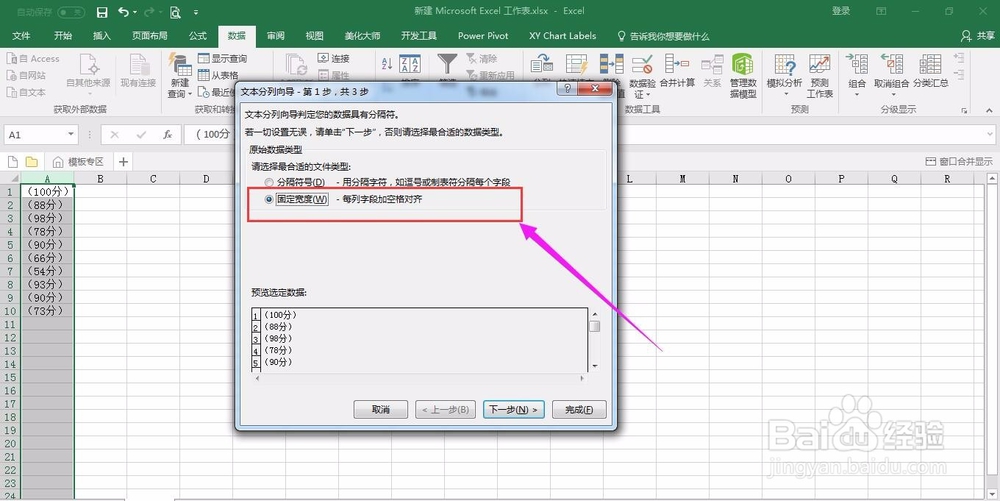Click cell A1 containing (100分)
The width and height of the screenshot is (1000, 501).
48,191
